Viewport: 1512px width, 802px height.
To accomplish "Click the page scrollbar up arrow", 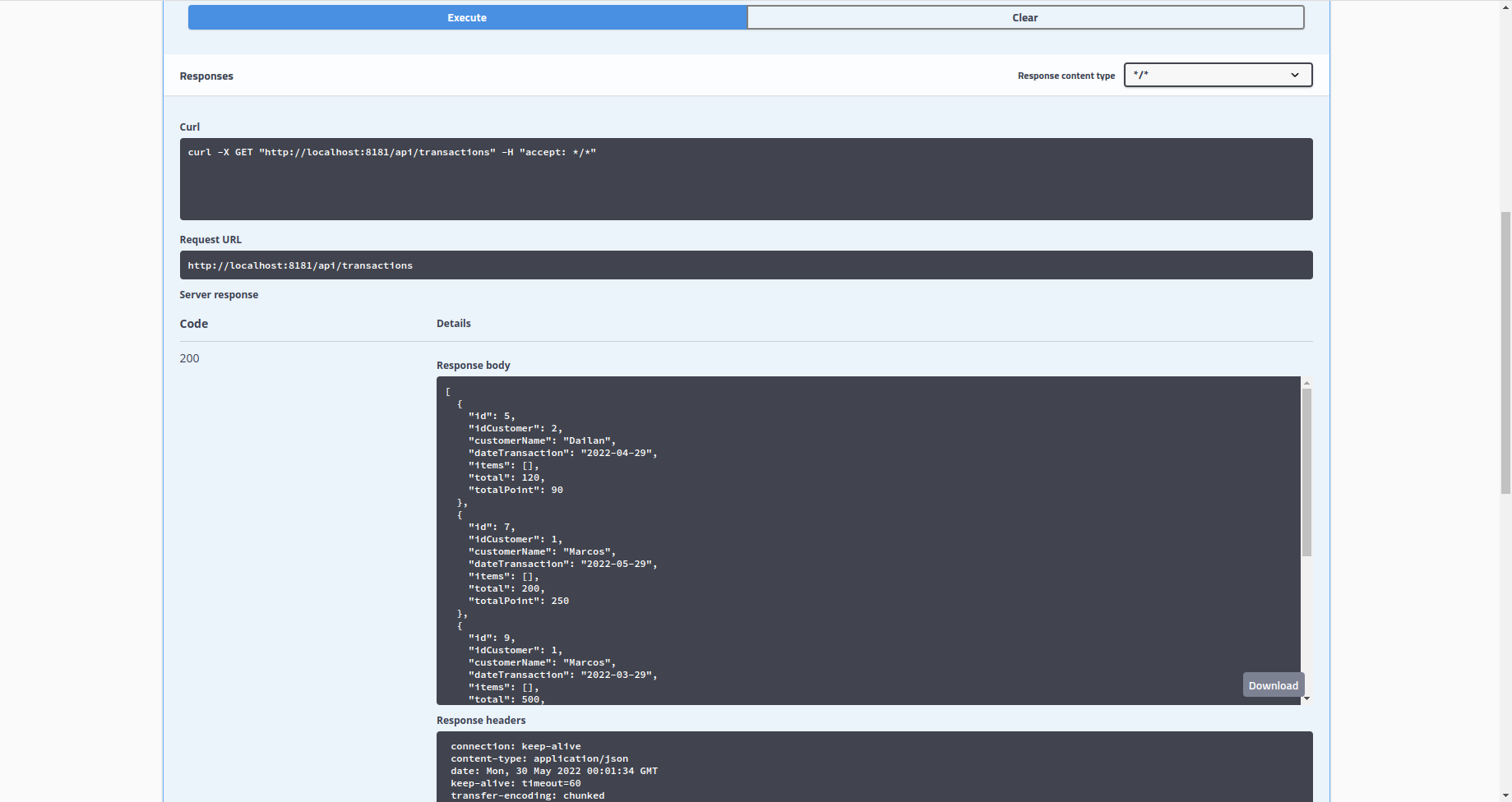I will click(x=1505, y=7).
